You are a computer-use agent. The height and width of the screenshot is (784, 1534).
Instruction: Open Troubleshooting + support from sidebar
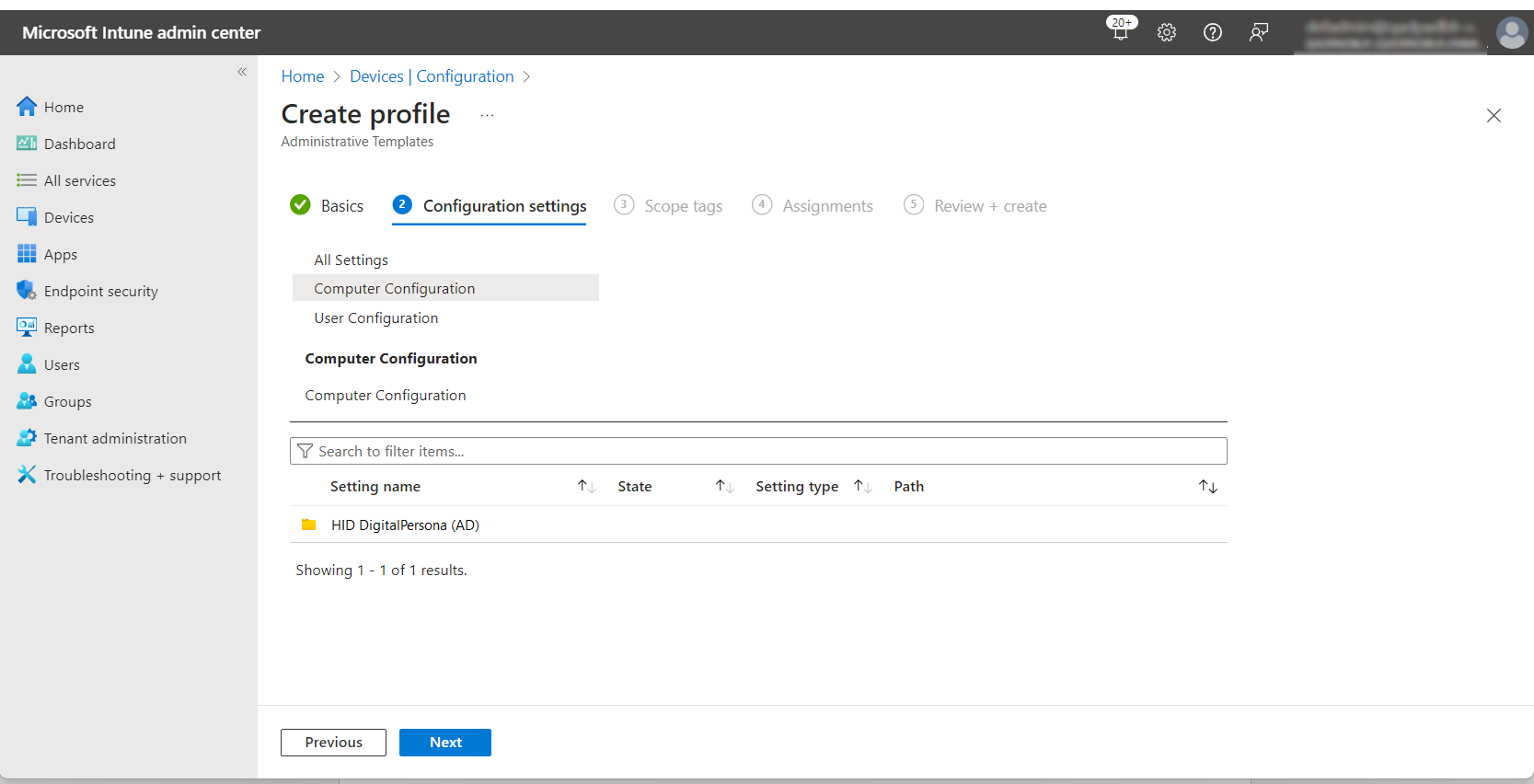pyautogui.click(x=132, y=476)
